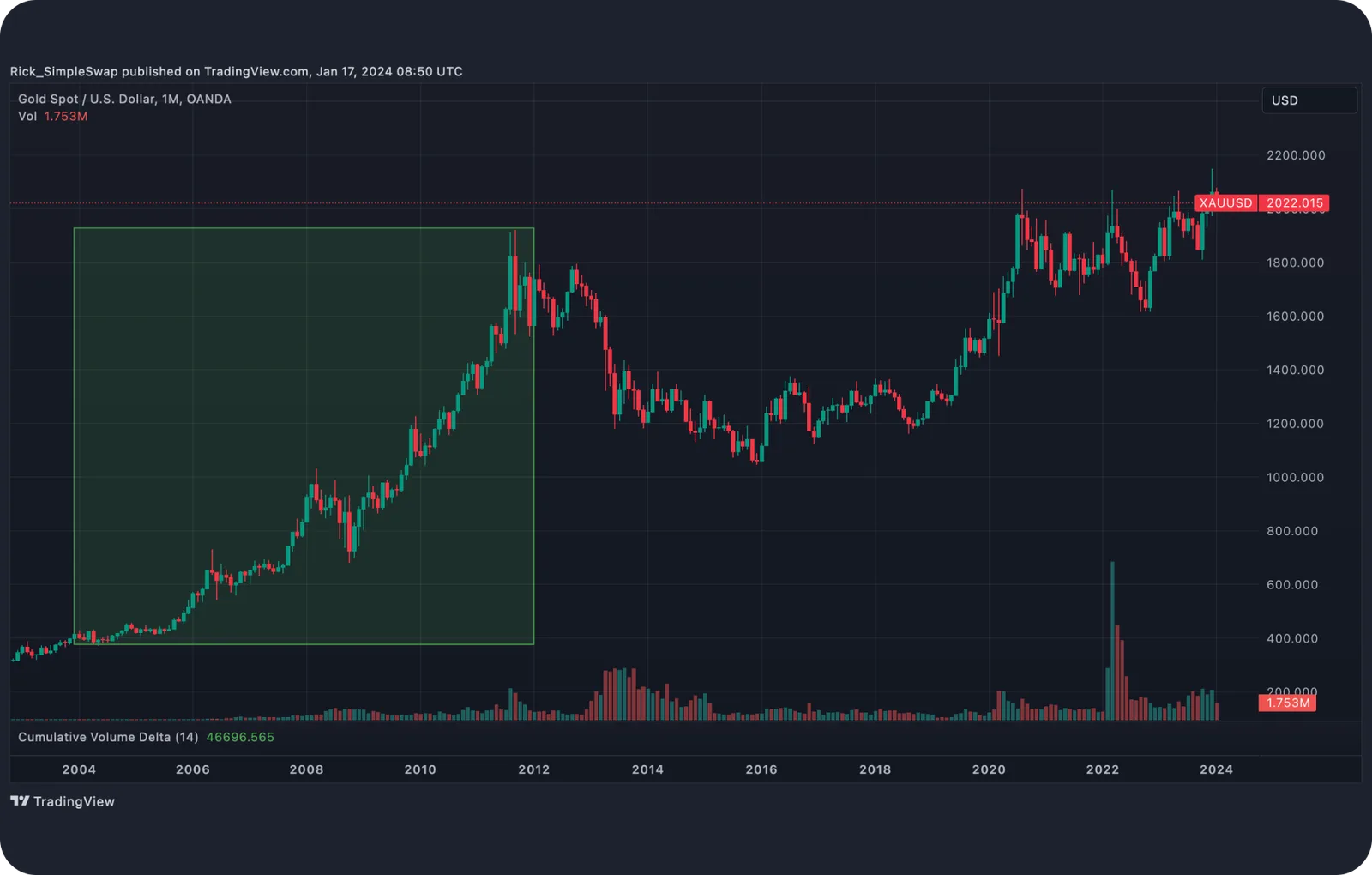Click the 46696.565 delta value
Viewport: 1372px width, 875px height.
(240, 737)
